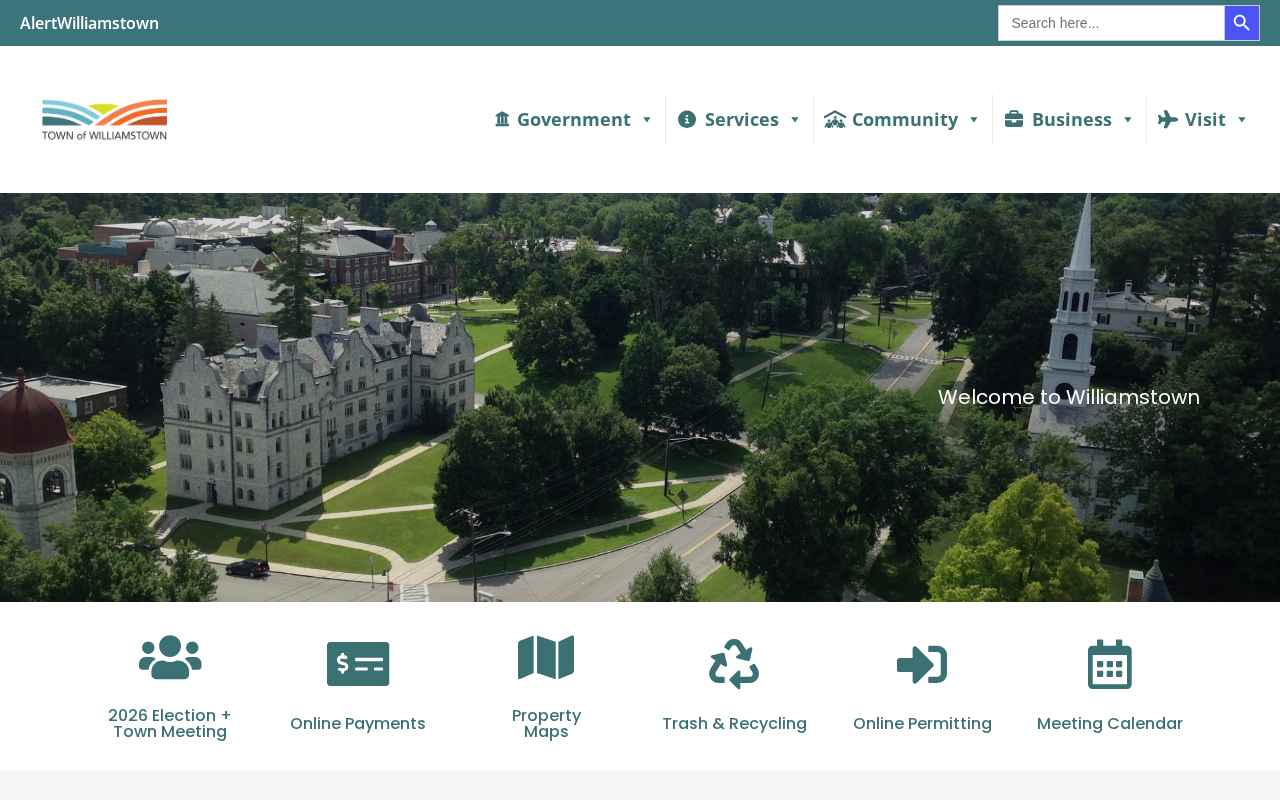Open the Services menu item
1280x800 pixels.
(x=739, y=119)
